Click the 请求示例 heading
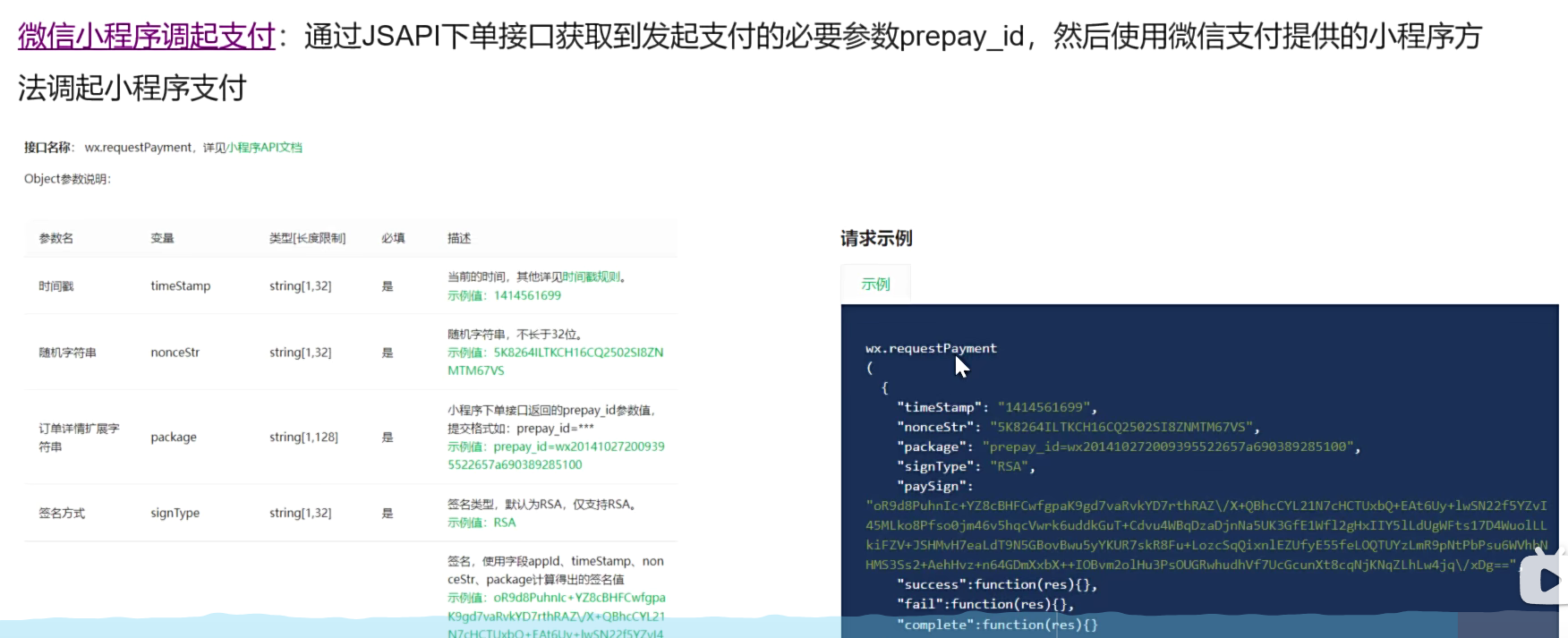Viewport: 1568px width, 638px height. (x=876, y=238)
